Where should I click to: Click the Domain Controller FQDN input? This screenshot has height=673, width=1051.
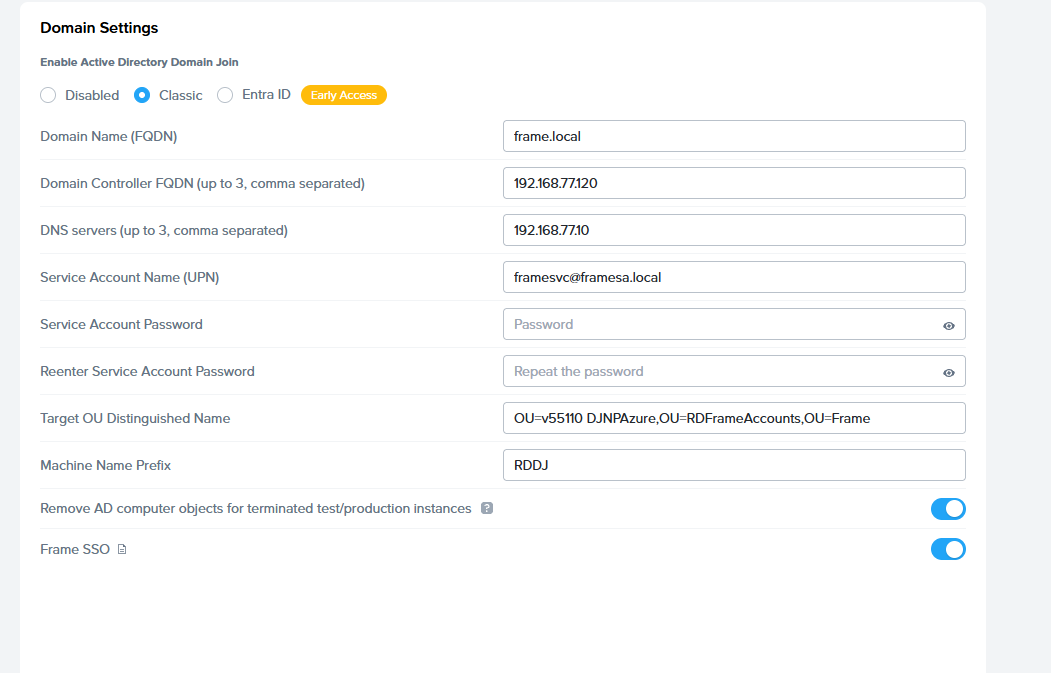733,183
